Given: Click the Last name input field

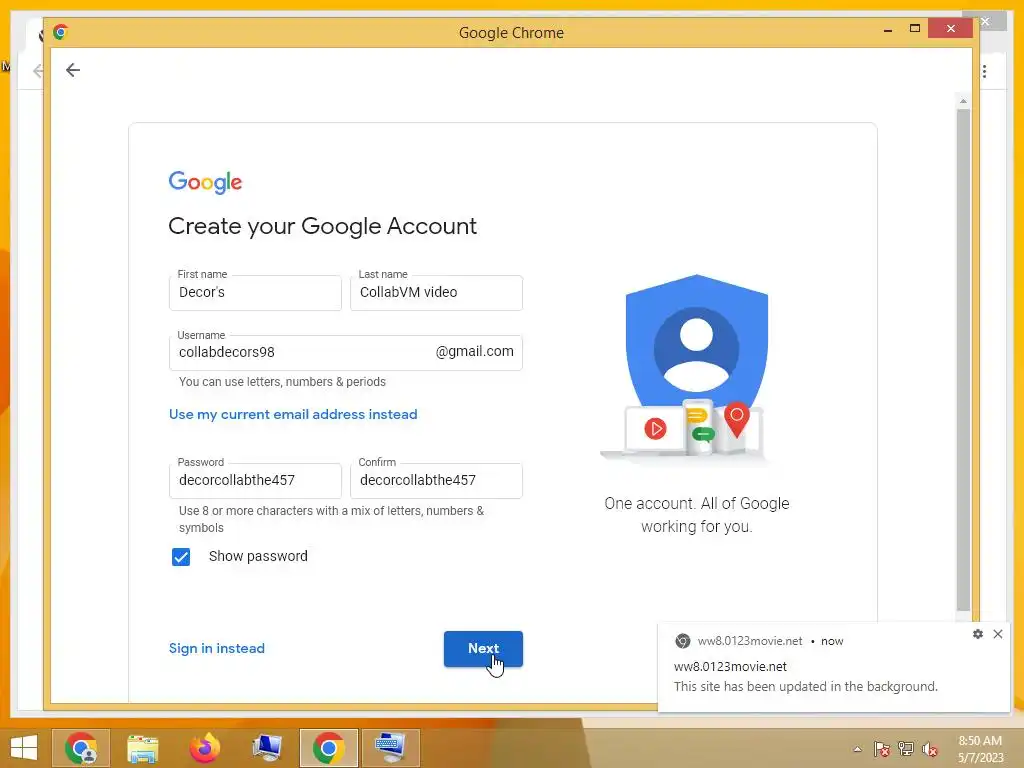Looking at the screenshot, I should pyautogui.click(x=436, y=293).
